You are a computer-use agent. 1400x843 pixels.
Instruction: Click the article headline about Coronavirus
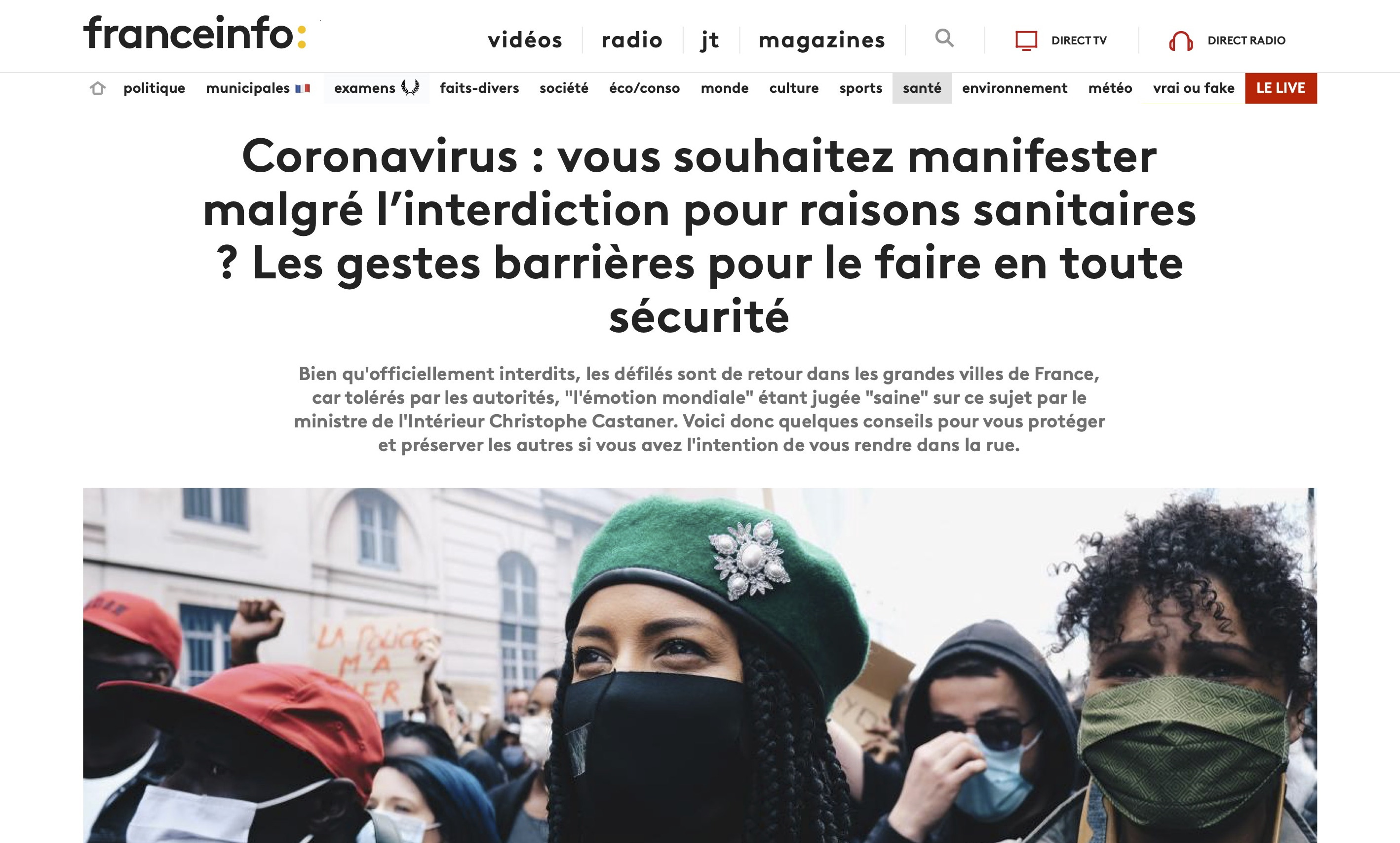(x=700, y=236)
